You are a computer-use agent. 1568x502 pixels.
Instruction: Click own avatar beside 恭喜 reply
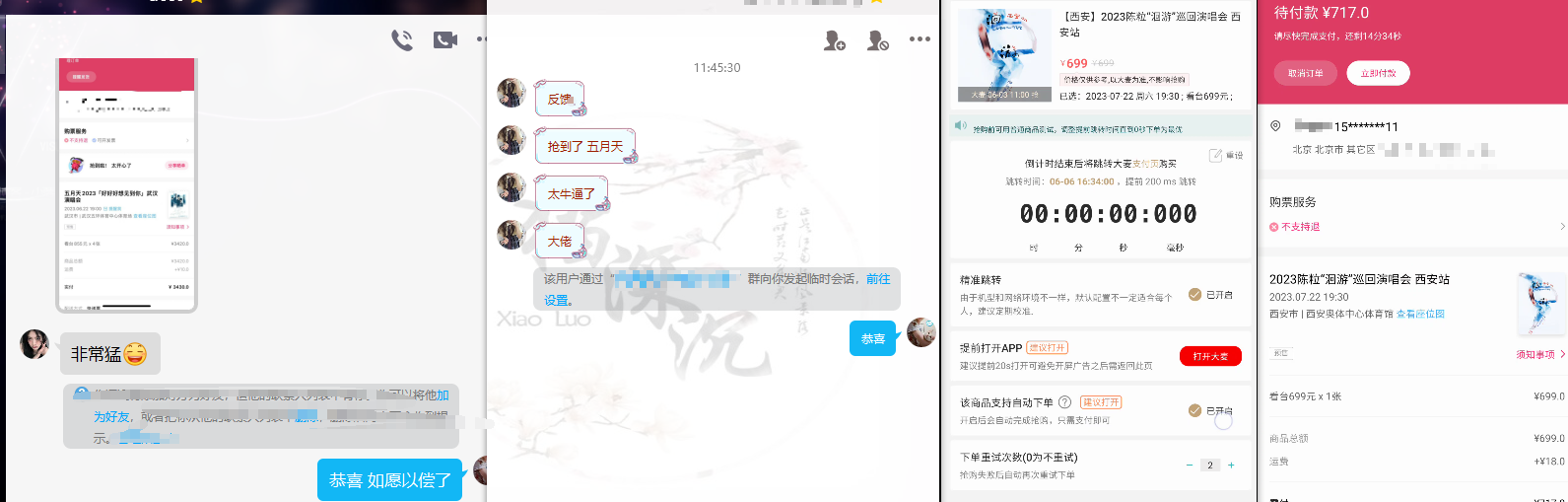[x=921, y=332]
